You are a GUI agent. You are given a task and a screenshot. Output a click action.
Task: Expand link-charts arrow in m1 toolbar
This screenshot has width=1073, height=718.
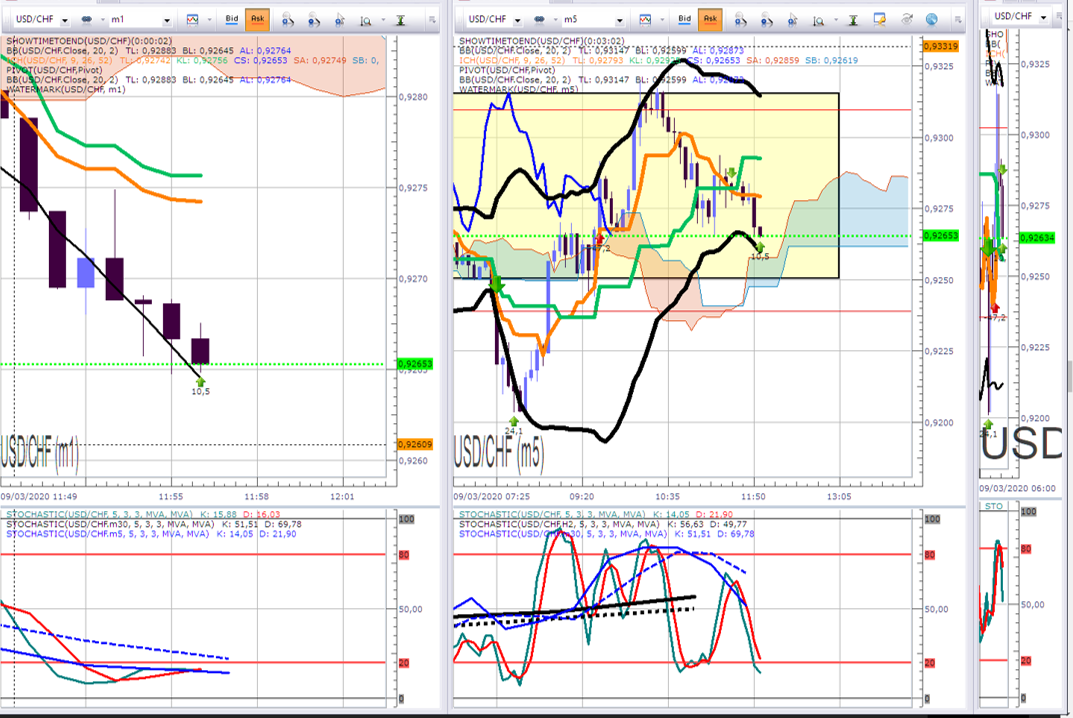(103, 20)
